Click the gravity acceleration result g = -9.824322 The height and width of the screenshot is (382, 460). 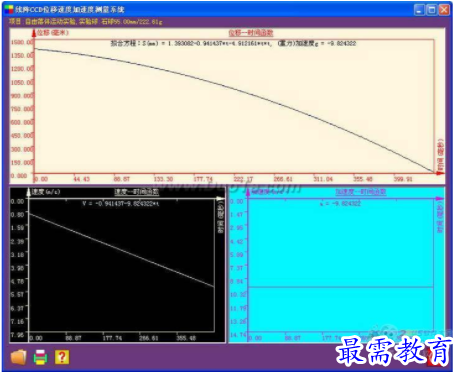tap(317, 43)
